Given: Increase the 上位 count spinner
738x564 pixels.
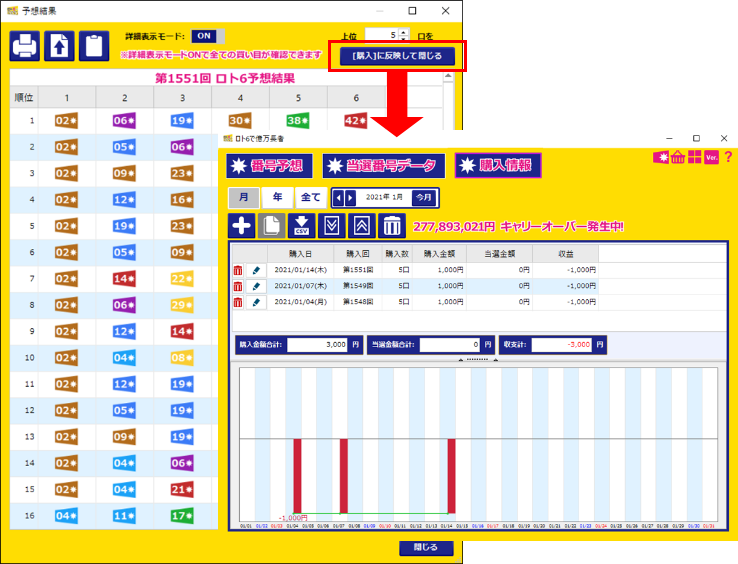Looking at the screenshot, I should click(403, 32).
